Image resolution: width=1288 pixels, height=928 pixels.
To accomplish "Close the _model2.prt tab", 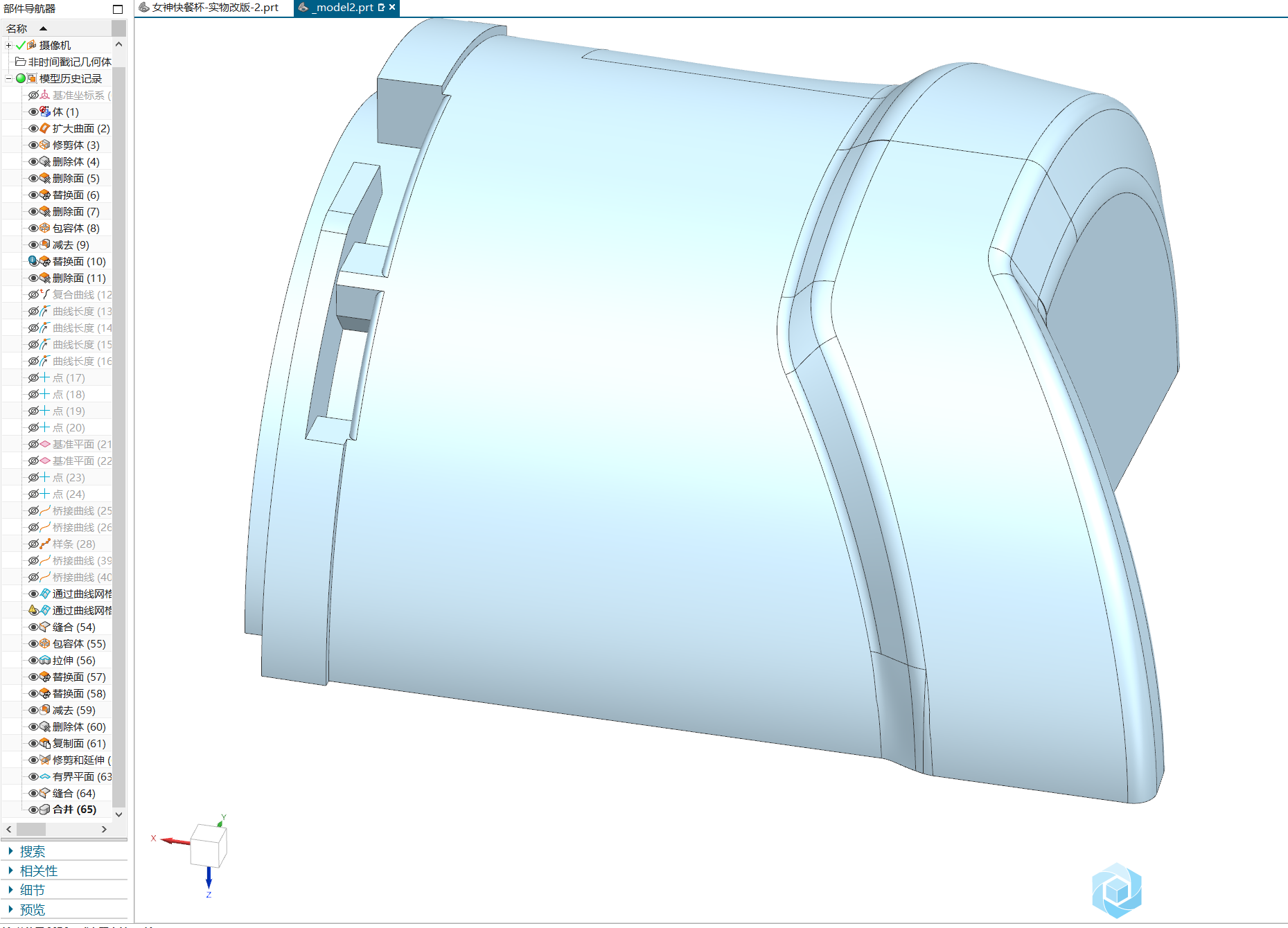I will coord(392,7).
